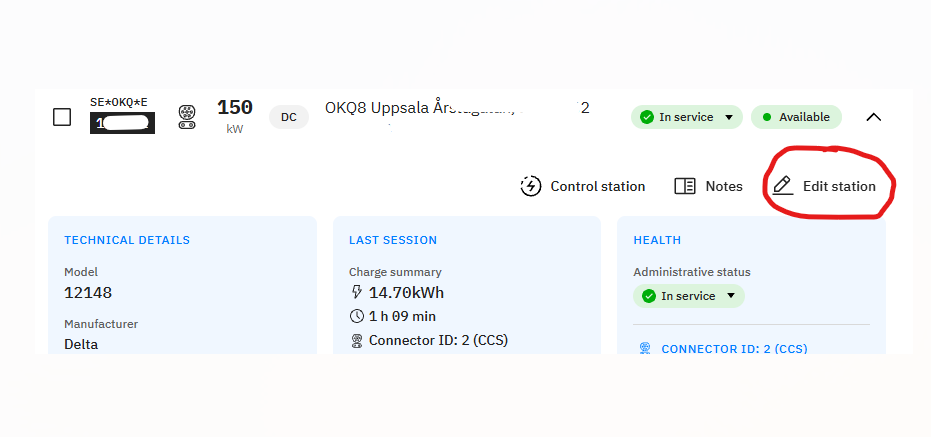Image resolution: width=931 pixels, height=437 pixels.
Task: Click the lightning bolt icon beside 14.70kWh
Action: point(357,293)
